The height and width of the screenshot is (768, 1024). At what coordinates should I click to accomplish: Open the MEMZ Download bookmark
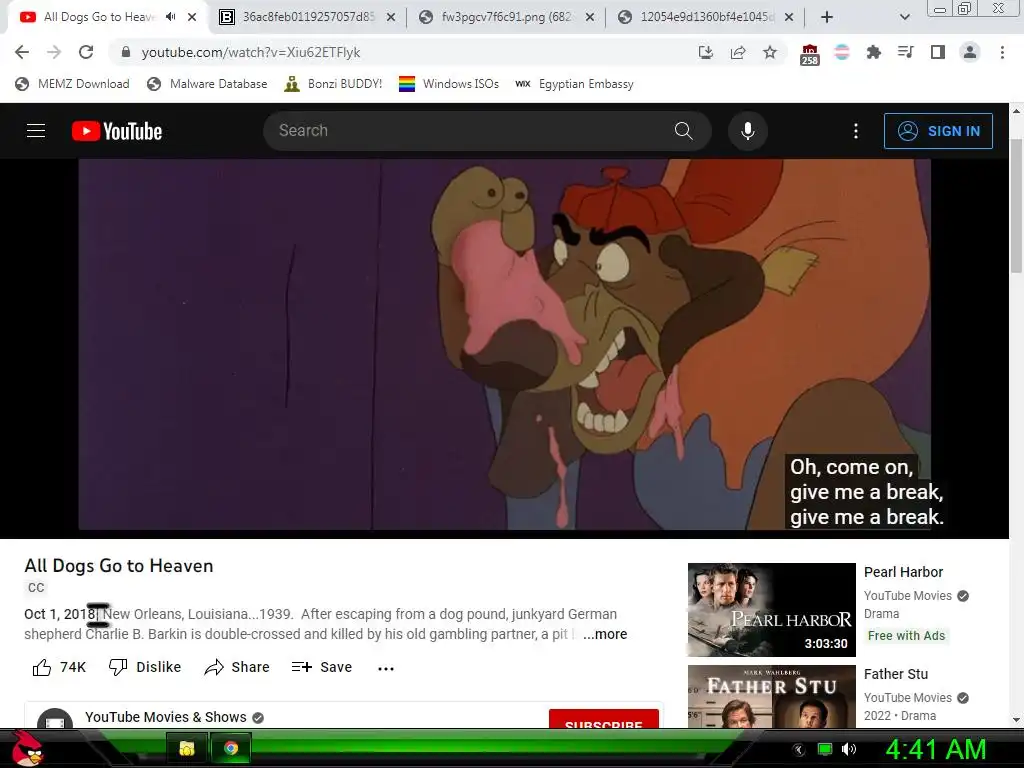pos(72,84)
